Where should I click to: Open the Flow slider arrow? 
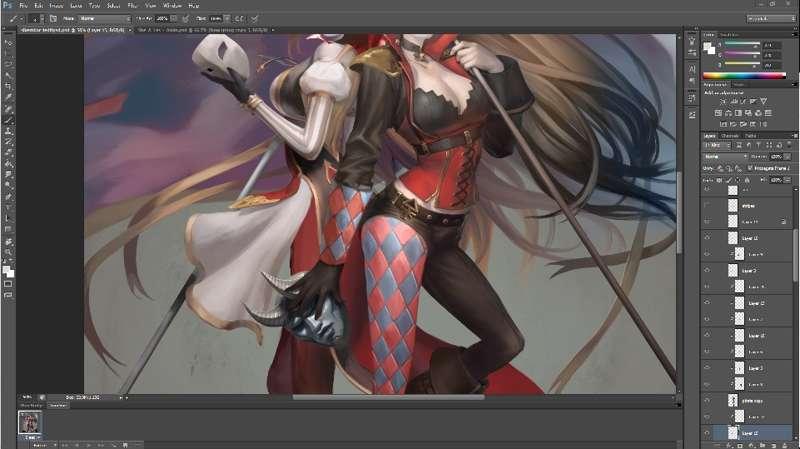click(227, 18)
